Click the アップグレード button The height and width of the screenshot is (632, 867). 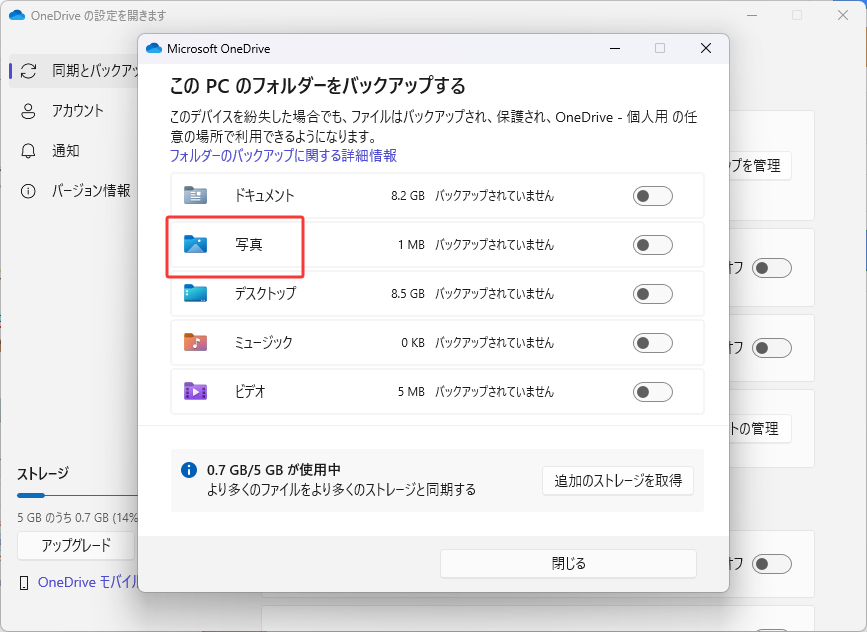tap(75, 545)
